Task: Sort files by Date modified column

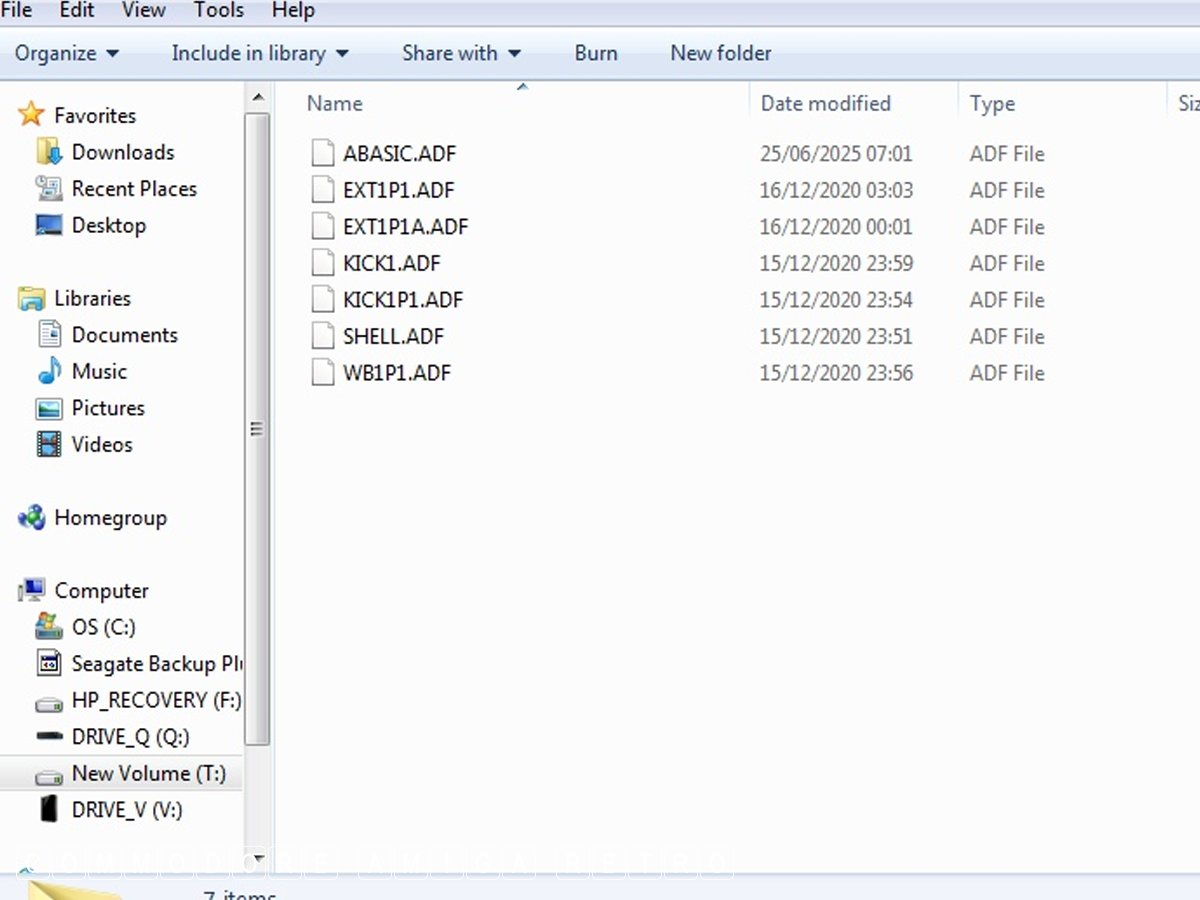Action: 825,104
